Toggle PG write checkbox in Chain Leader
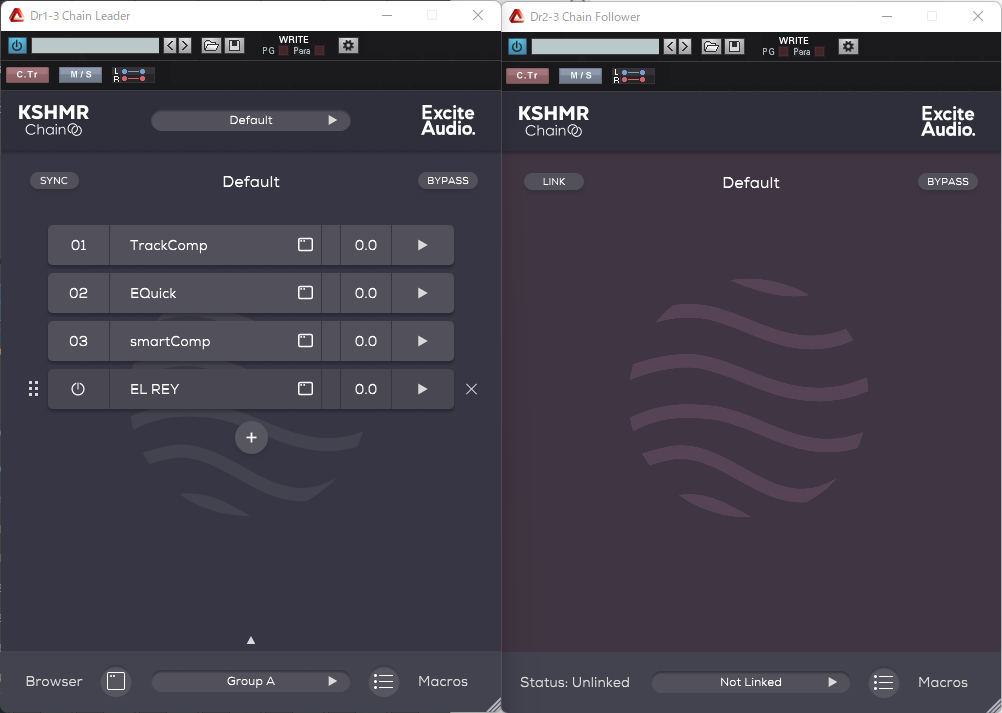 coord(283,51)
